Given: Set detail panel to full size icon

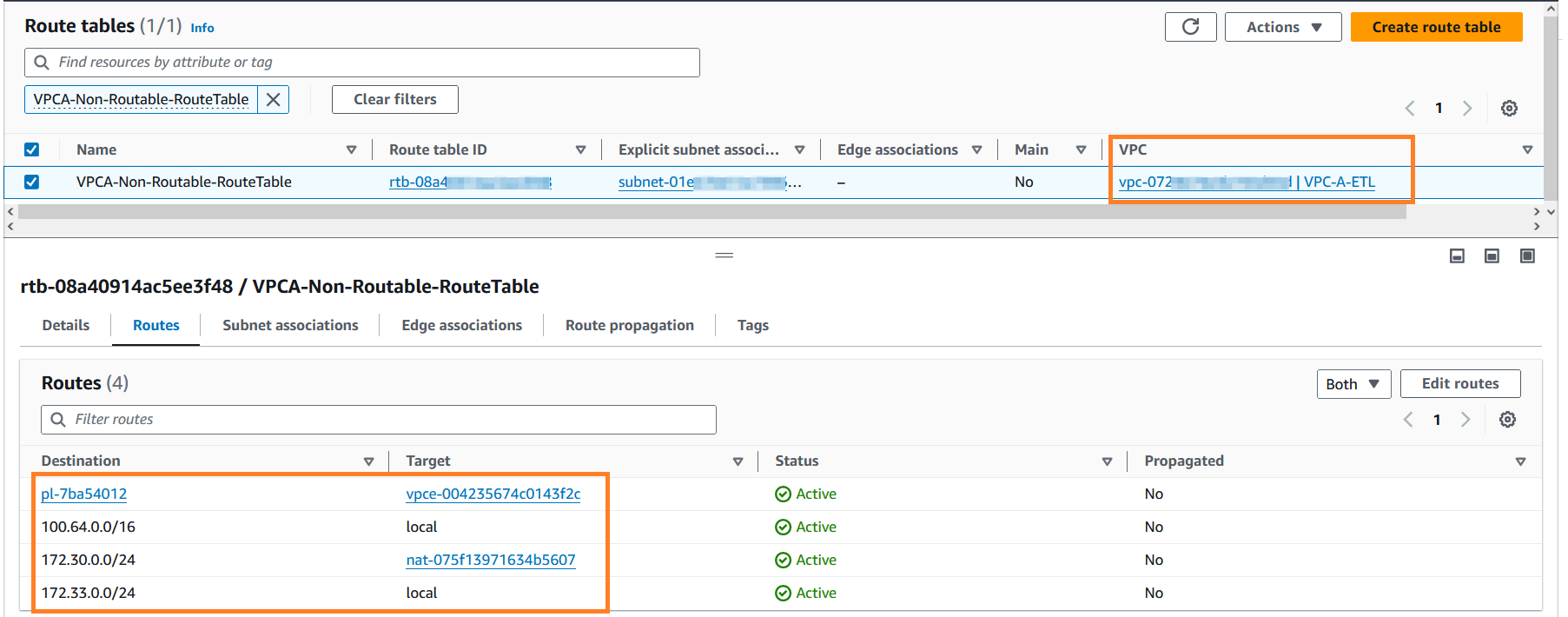Looking at the screenshot, I should [x=1527, y=255].
